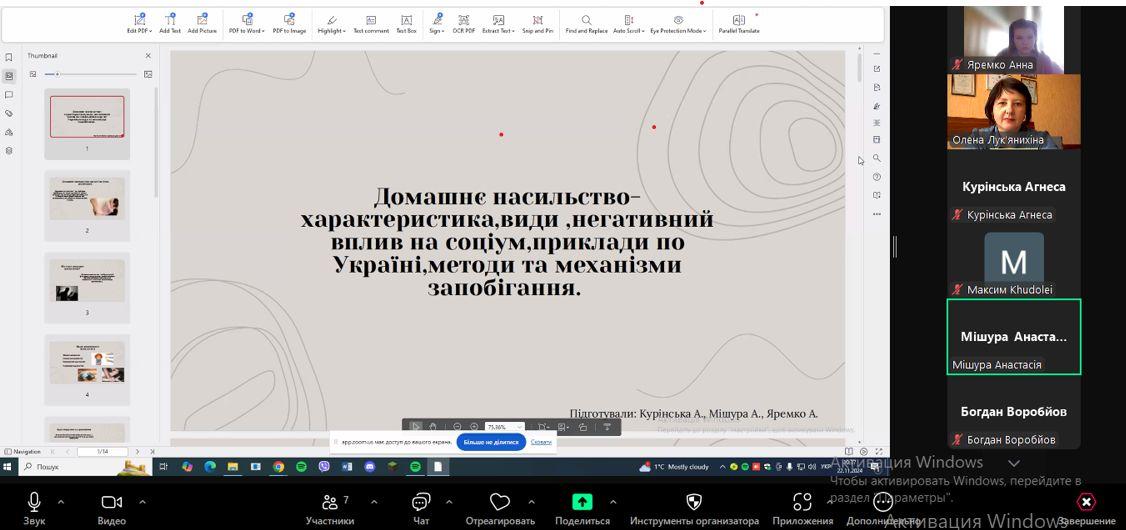The height and width of the screenshot is (530, 1126).
Task: Expand the Highlight dropdown
Action: click(x=332, y=23)
